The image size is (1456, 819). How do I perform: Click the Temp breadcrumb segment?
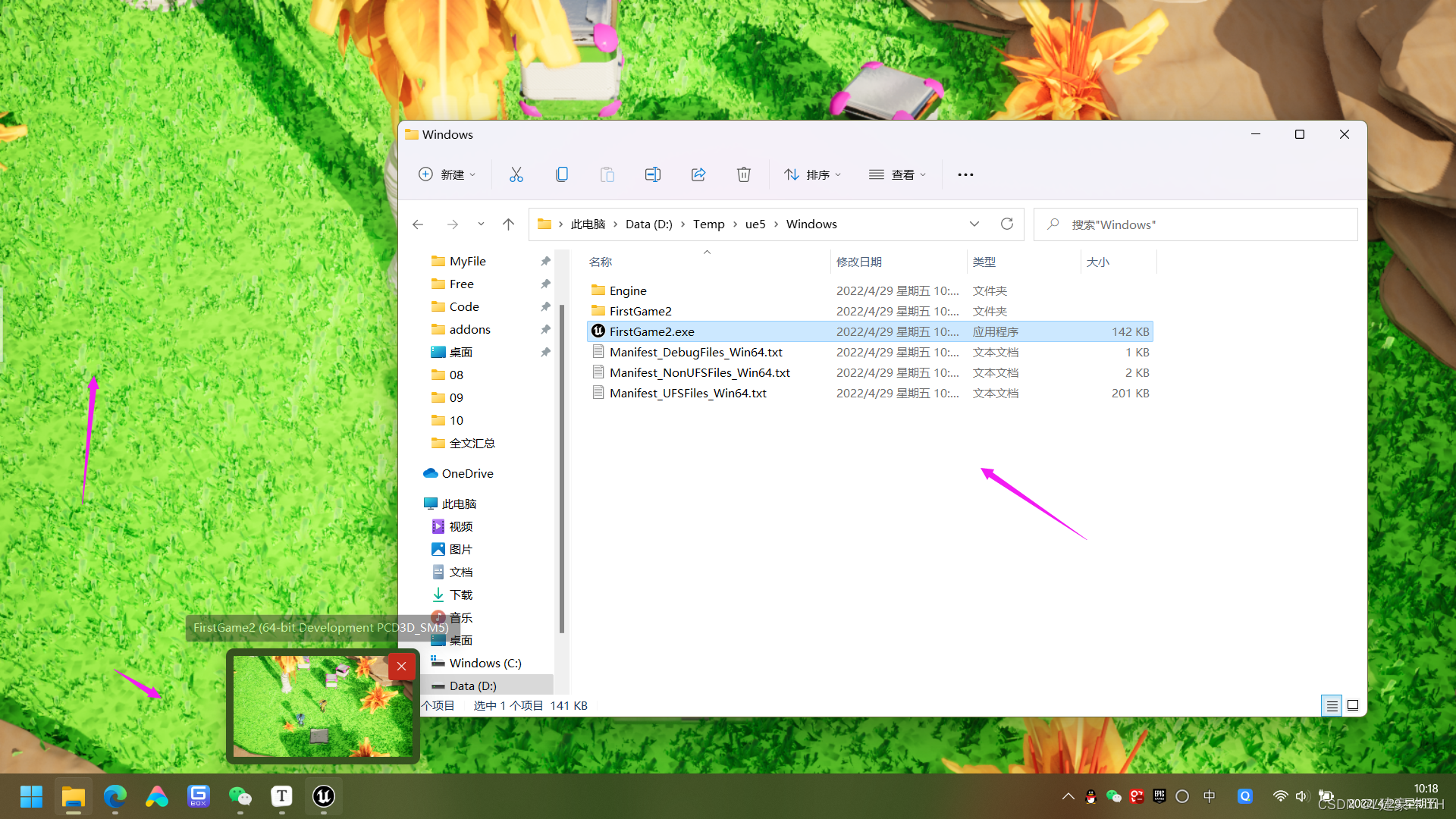click(709, 224)
